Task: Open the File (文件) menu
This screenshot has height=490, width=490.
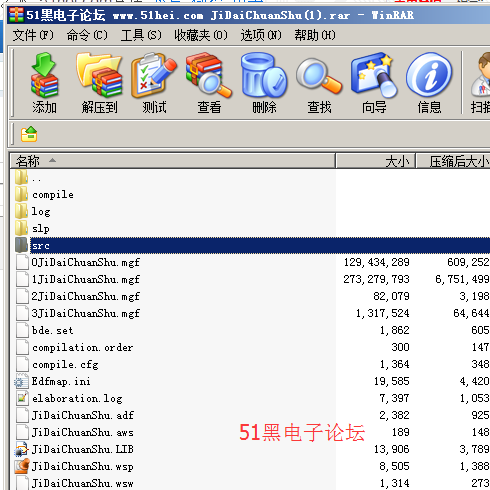Action: tap(33, 35)
